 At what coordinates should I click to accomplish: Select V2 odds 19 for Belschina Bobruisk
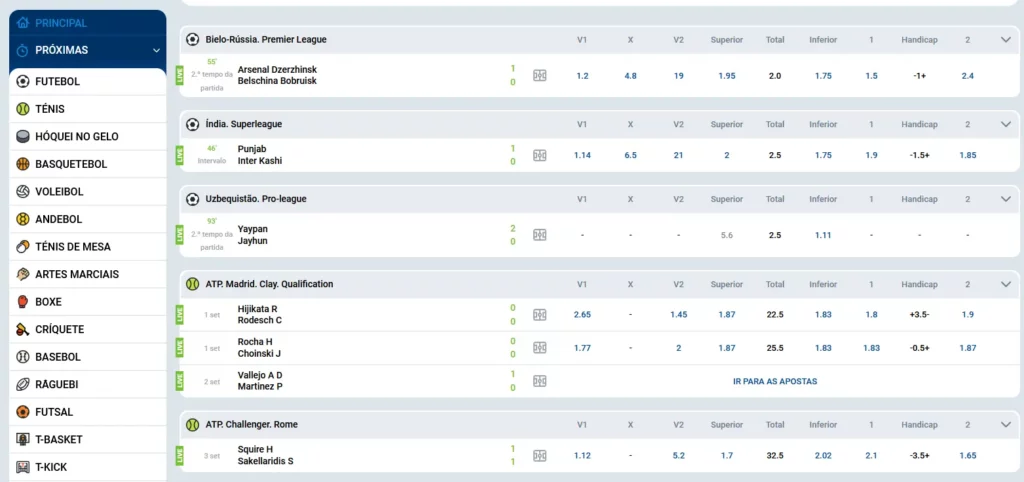click(x=679, y=76)
